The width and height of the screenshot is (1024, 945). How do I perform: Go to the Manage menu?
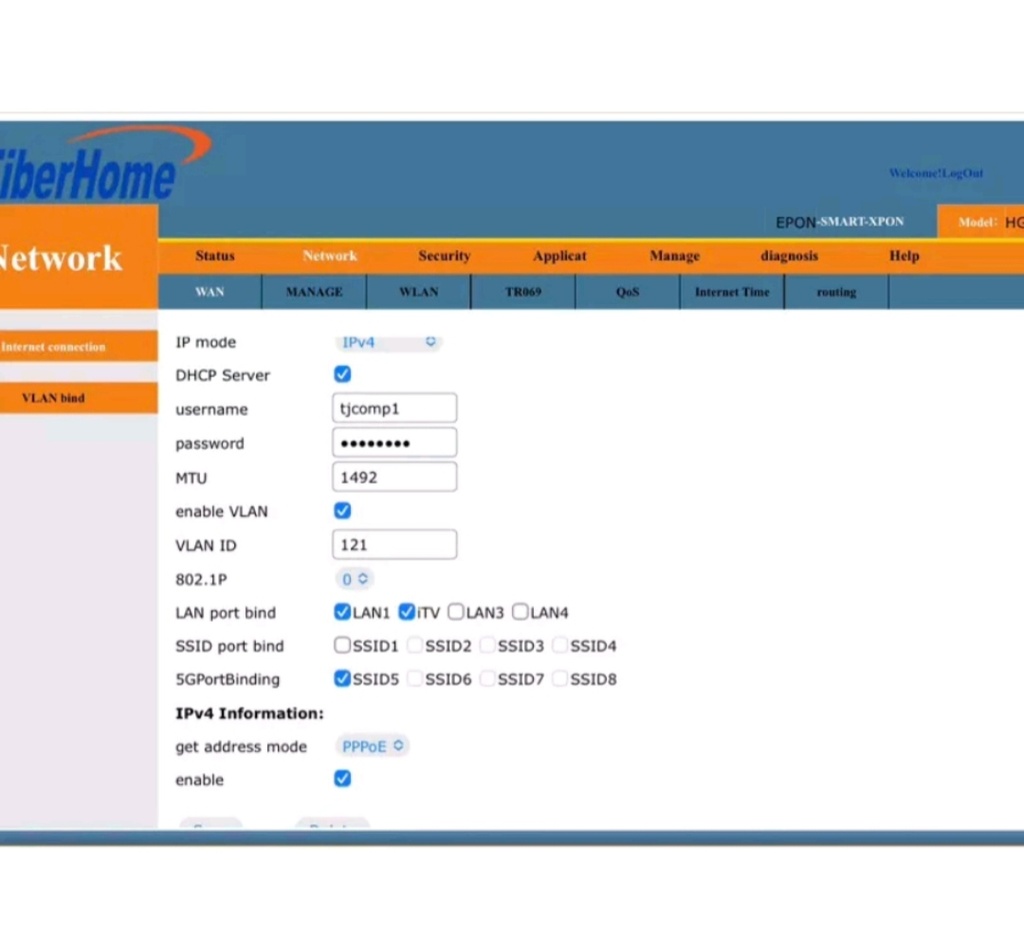click(675, 256)
